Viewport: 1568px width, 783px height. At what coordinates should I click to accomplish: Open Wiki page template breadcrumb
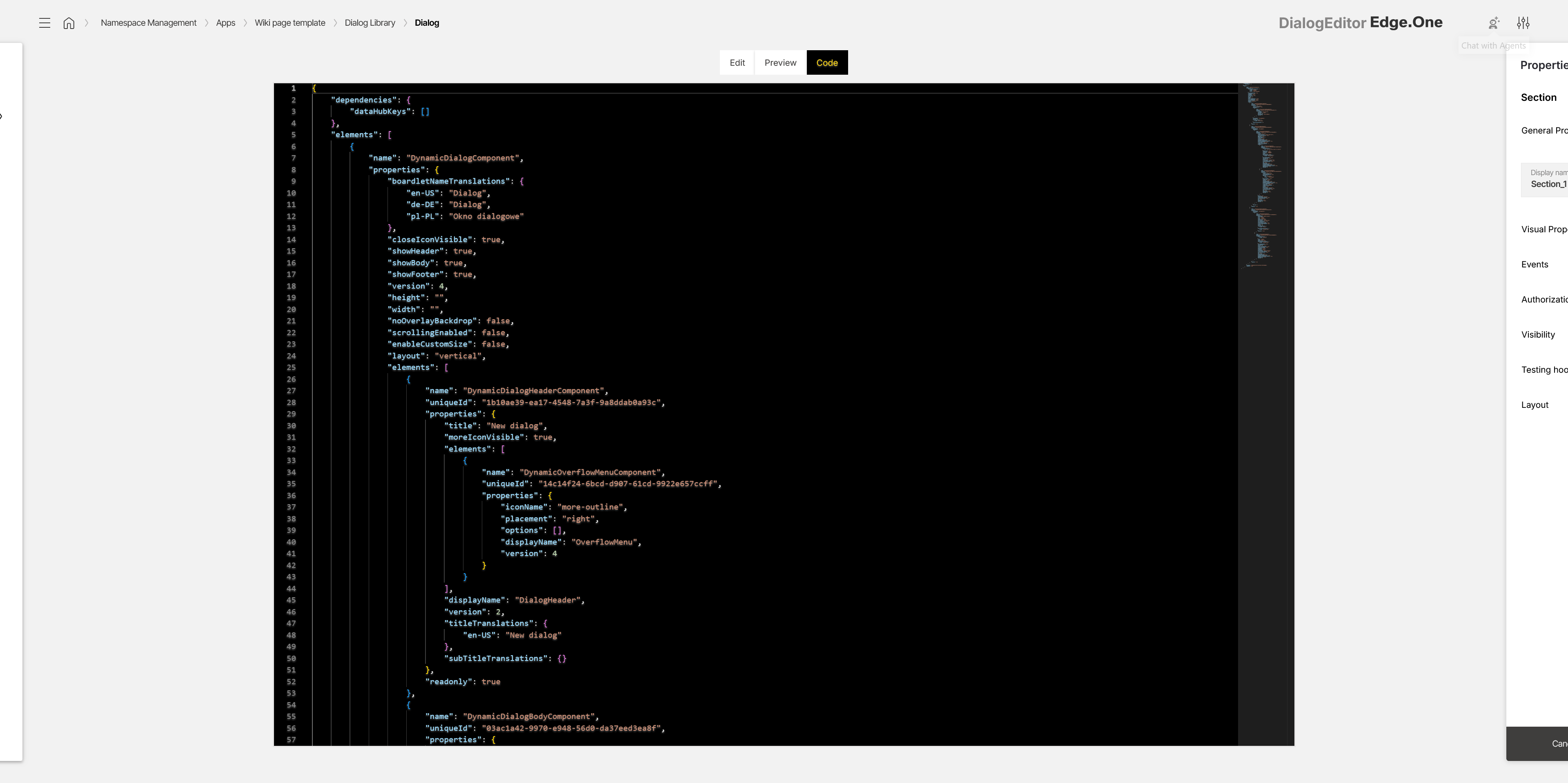(290, 23)
